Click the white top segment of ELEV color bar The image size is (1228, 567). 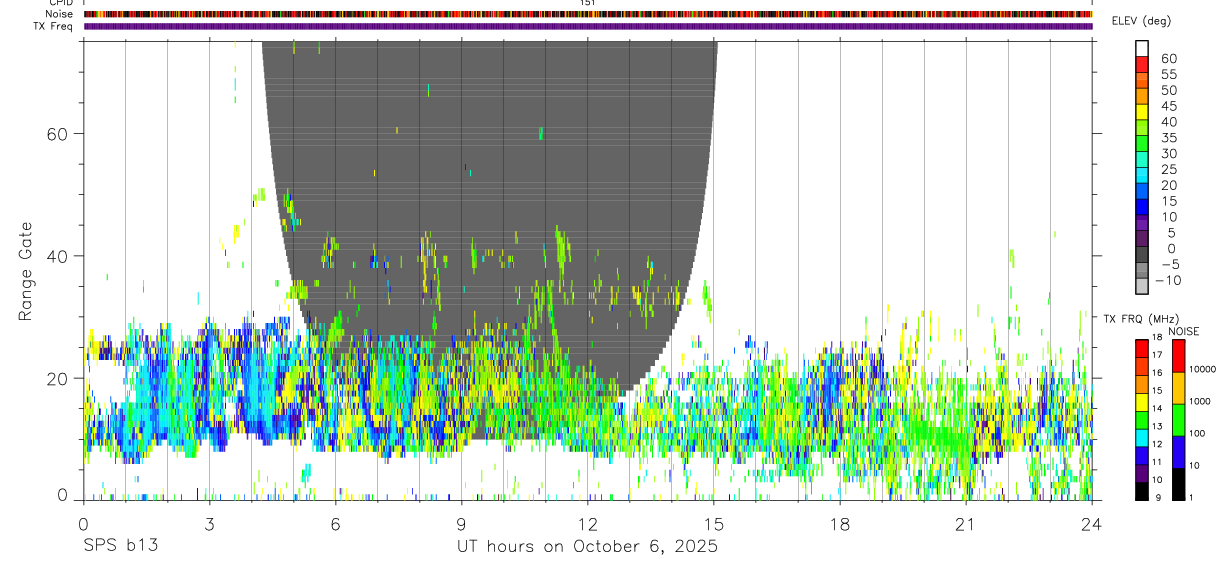point(1142,48)
